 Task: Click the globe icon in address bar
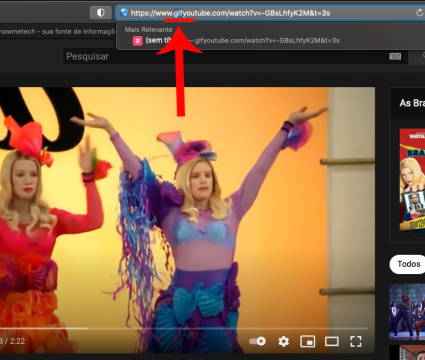pos(124,13)
